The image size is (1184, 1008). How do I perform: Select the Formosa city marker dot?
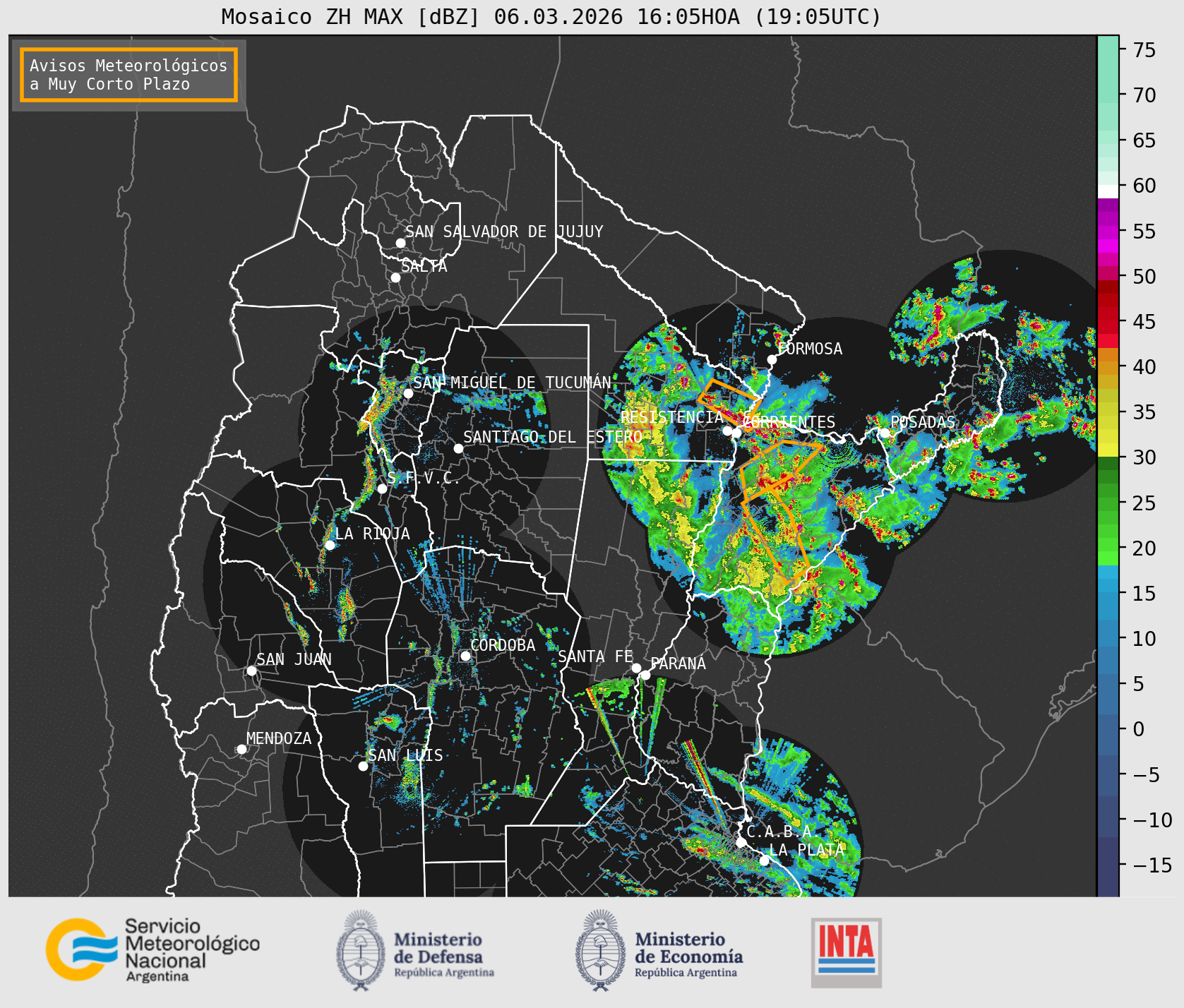tap(772, 359)
